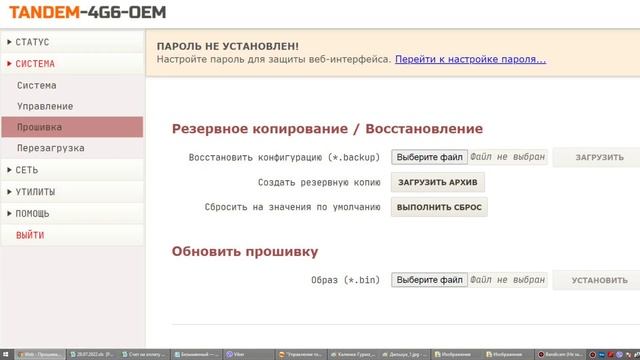640x360 pixels.
Task: Open the Счет на оплату taskbar item
Action: 144,354
